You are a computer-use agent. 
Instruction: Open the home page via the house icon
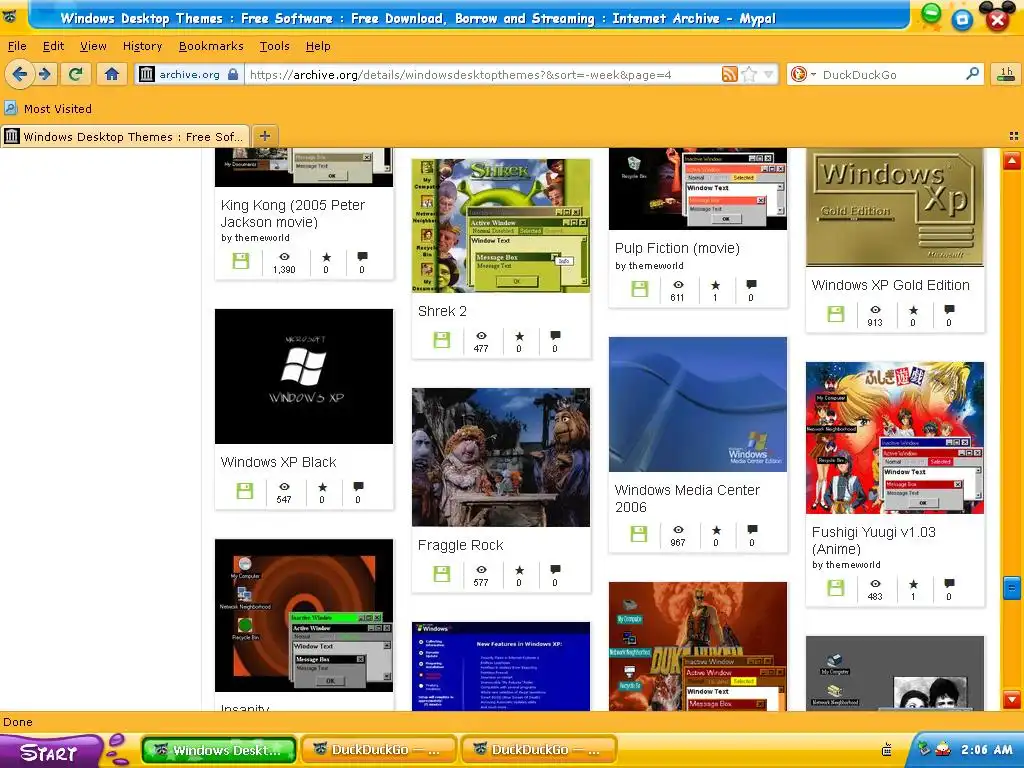click(x=112, y=74)
